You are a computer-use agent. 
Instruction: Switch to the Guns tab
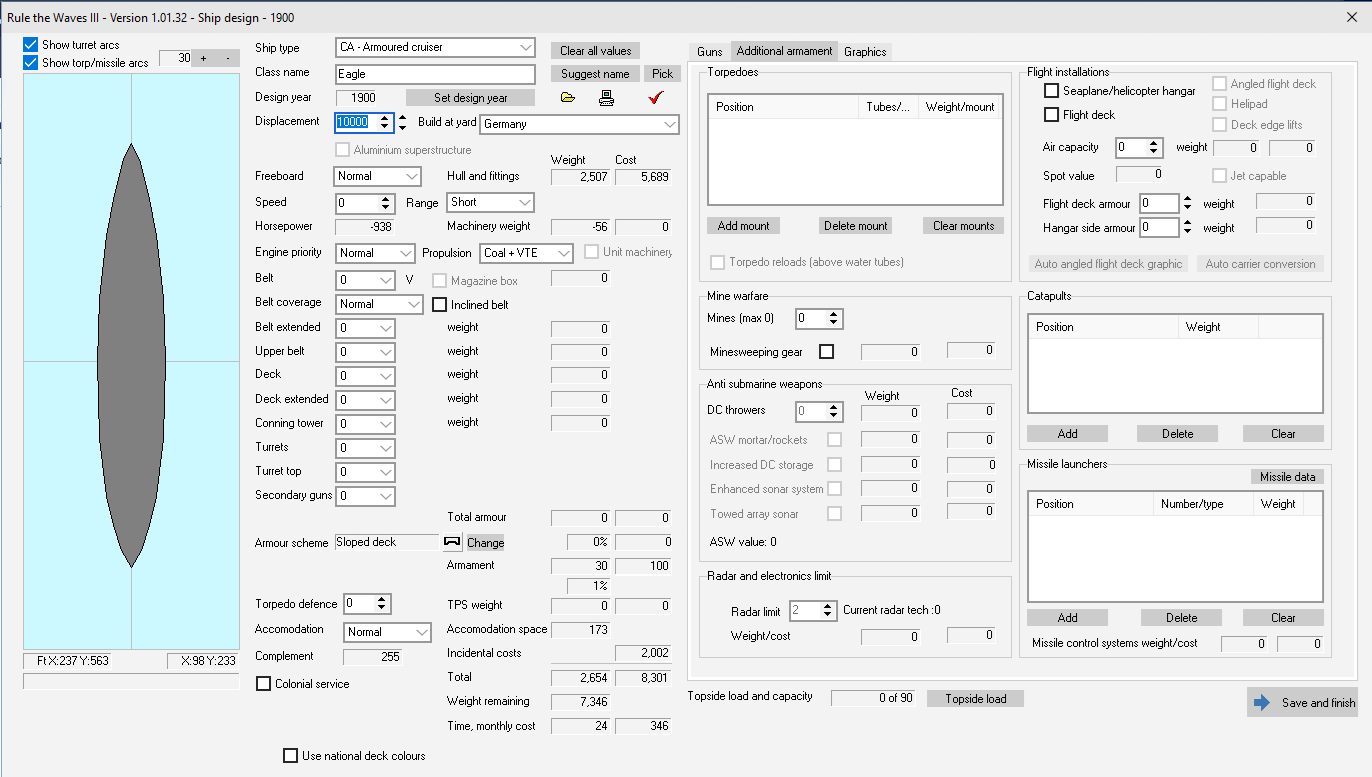[x=709, y=51]
